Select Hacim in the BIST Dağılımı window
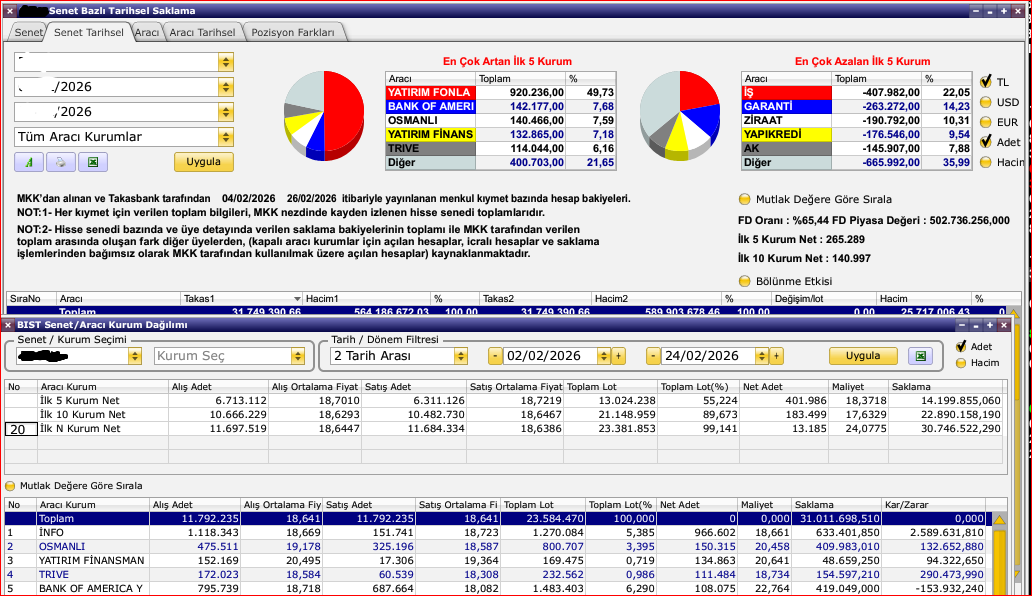The width and height of the screenshot is (1032, 596). [962, 362]
